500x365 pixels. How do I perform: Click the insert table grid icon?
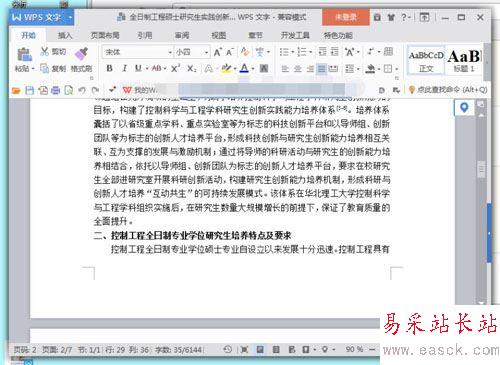(388, 51)
